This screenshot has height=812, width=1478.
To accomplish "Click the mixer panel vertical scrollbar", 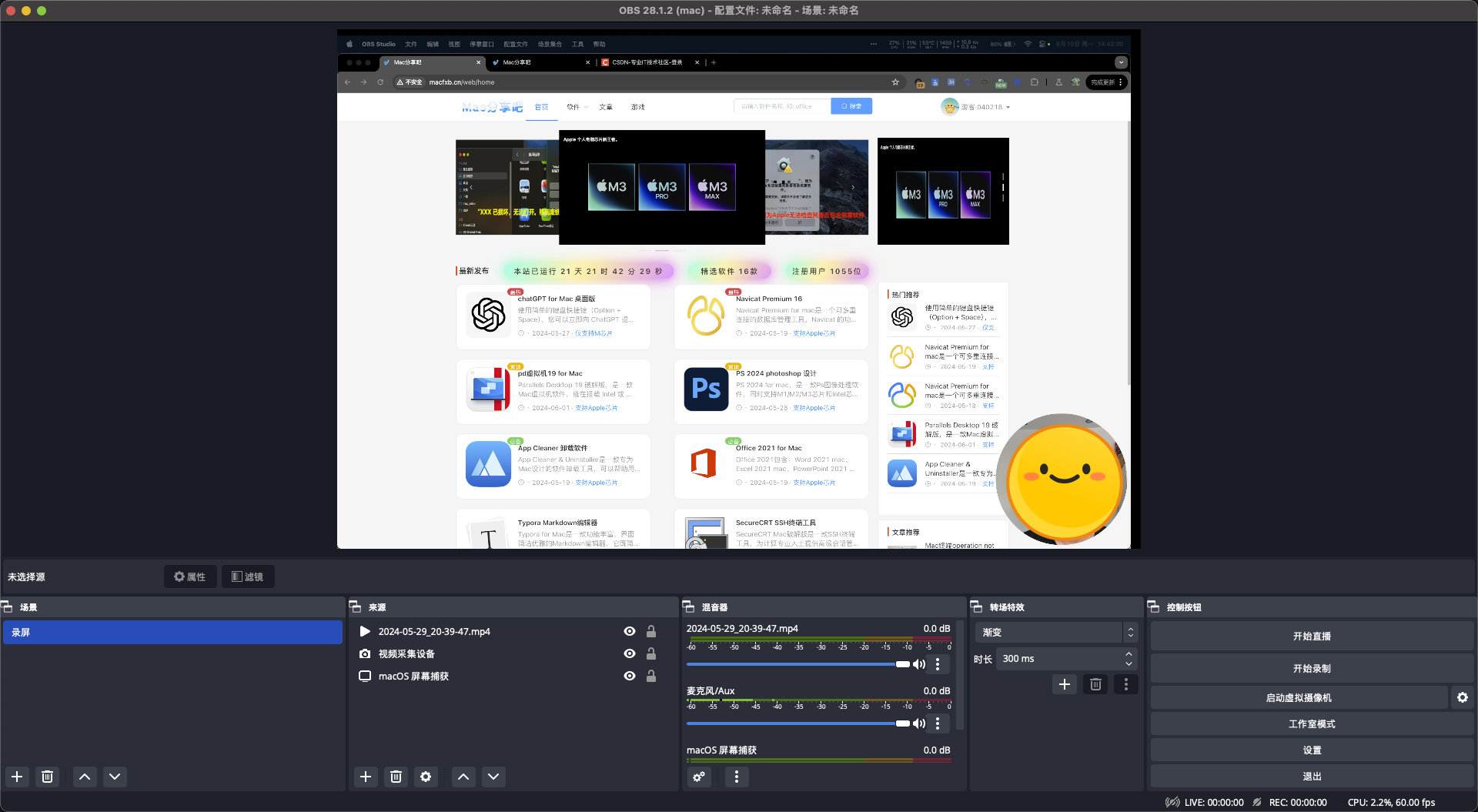I will tap(959, 677).
